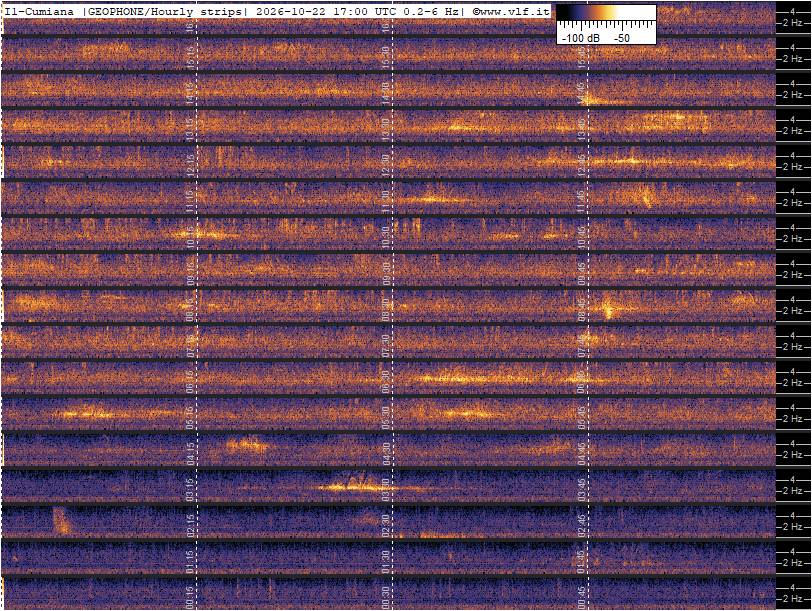The width and height of the screenshot is (812, 611).
Task: Click the 0.2-6 Hz range text
Action: click(x=432, y=11)
